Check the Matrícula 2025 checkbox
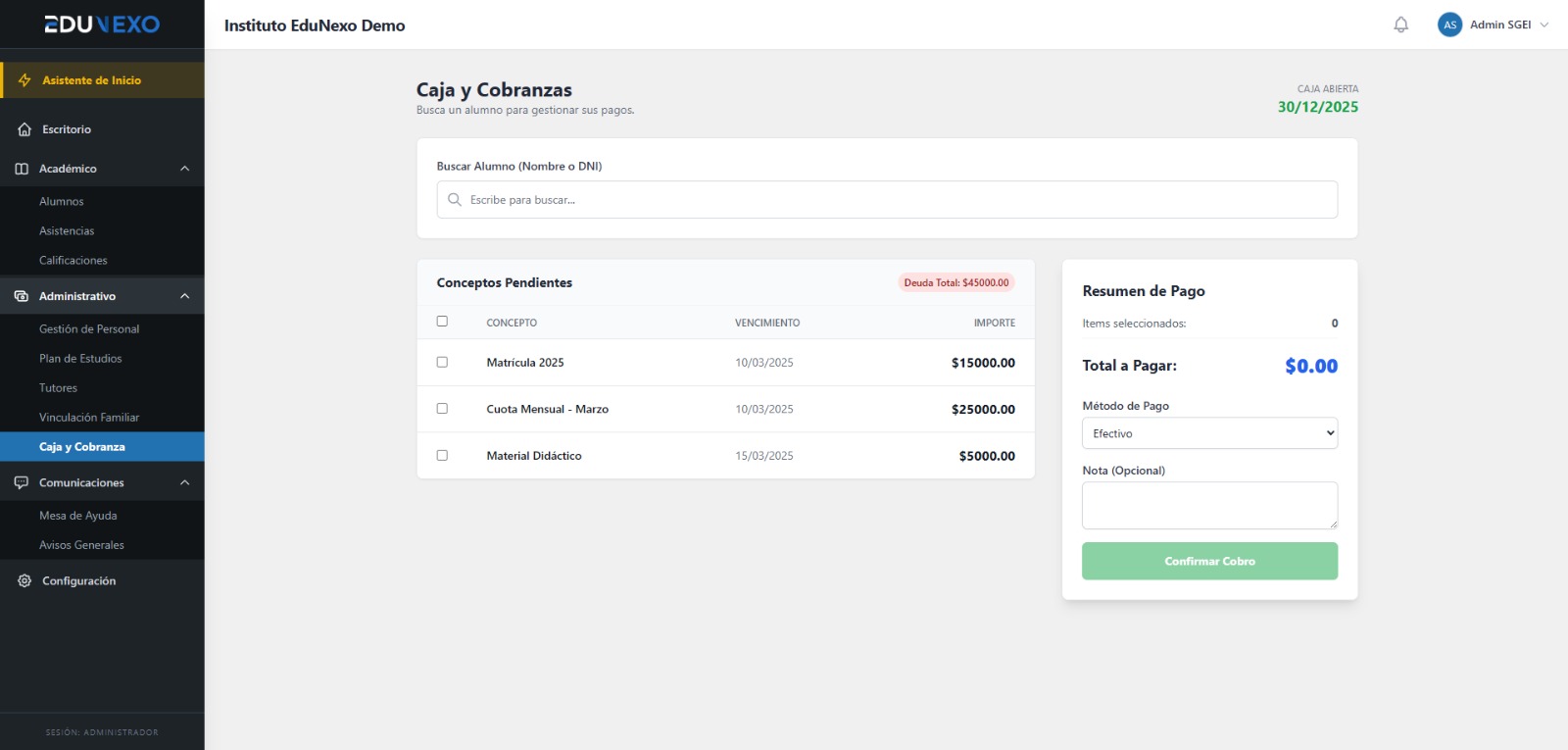The width and height of the screenshot is (1568, 750). (442, 362)
